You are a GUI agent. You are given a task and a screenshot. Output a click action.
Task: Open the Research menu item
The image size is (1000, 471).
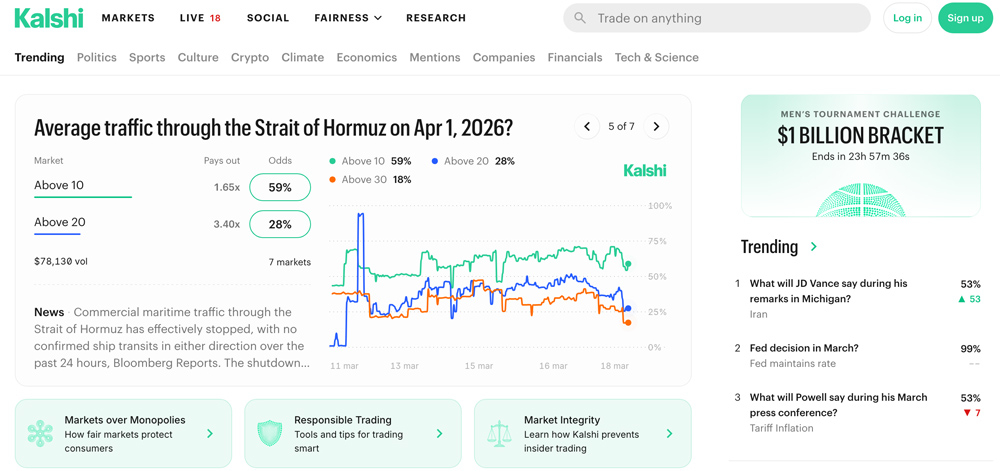(x=436, y=18)
